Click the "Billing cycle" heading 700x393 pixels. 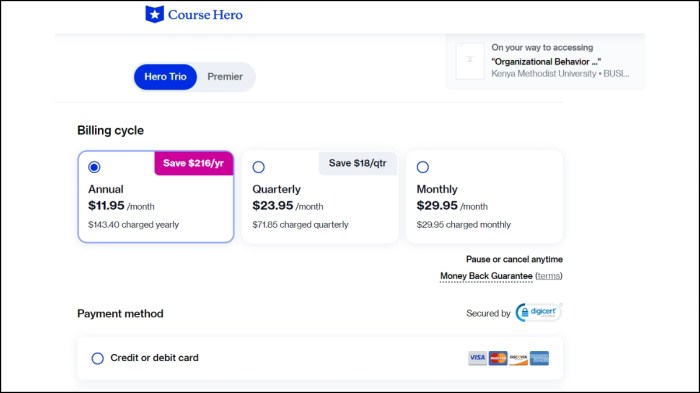click(x=110, y=130)
